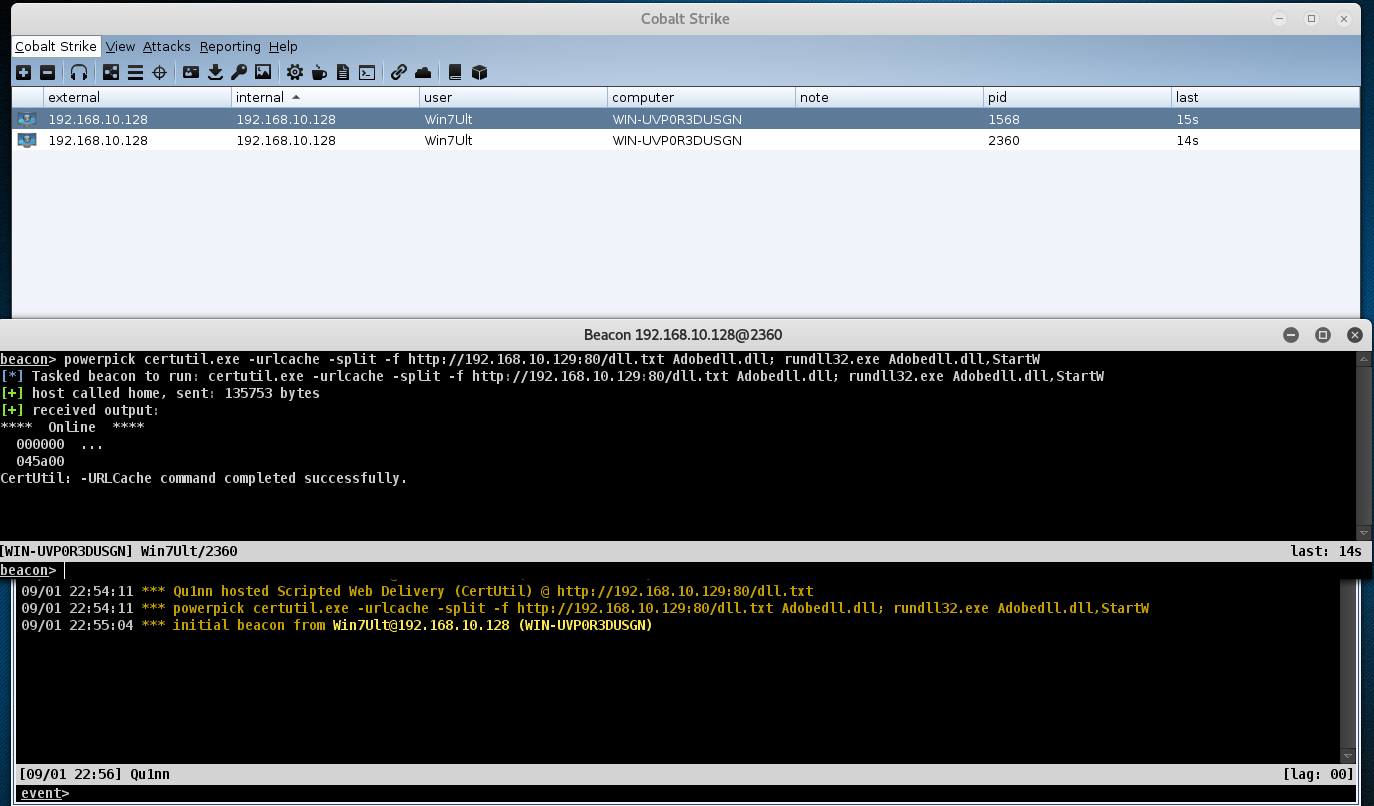Viewport: 1374px width, 806px height.
Task: Click the "Qu1nn hosted Scripted Web Delivery" event line
Action: pos(417,591)
